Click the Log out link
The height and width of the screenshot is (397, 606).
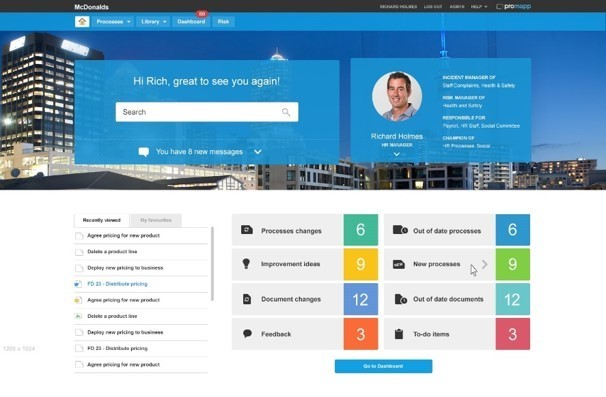click(433, 7)
